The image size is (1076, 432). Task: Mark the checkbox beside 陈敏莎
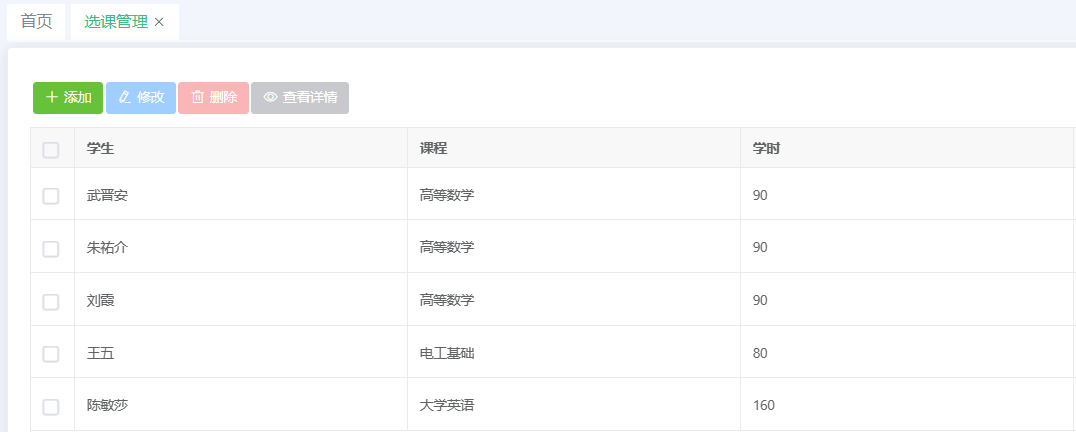(x=51, y=406)
